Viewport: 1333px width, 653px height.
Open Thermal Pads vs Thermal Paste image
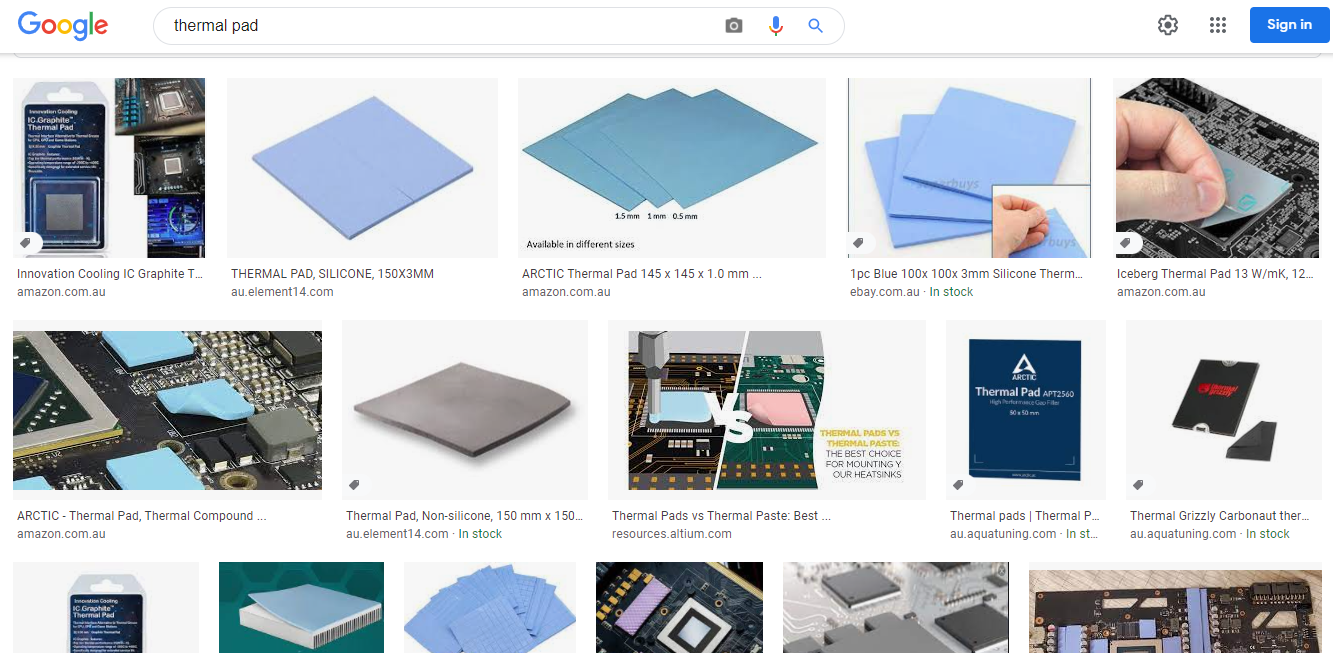coord(766,409)
